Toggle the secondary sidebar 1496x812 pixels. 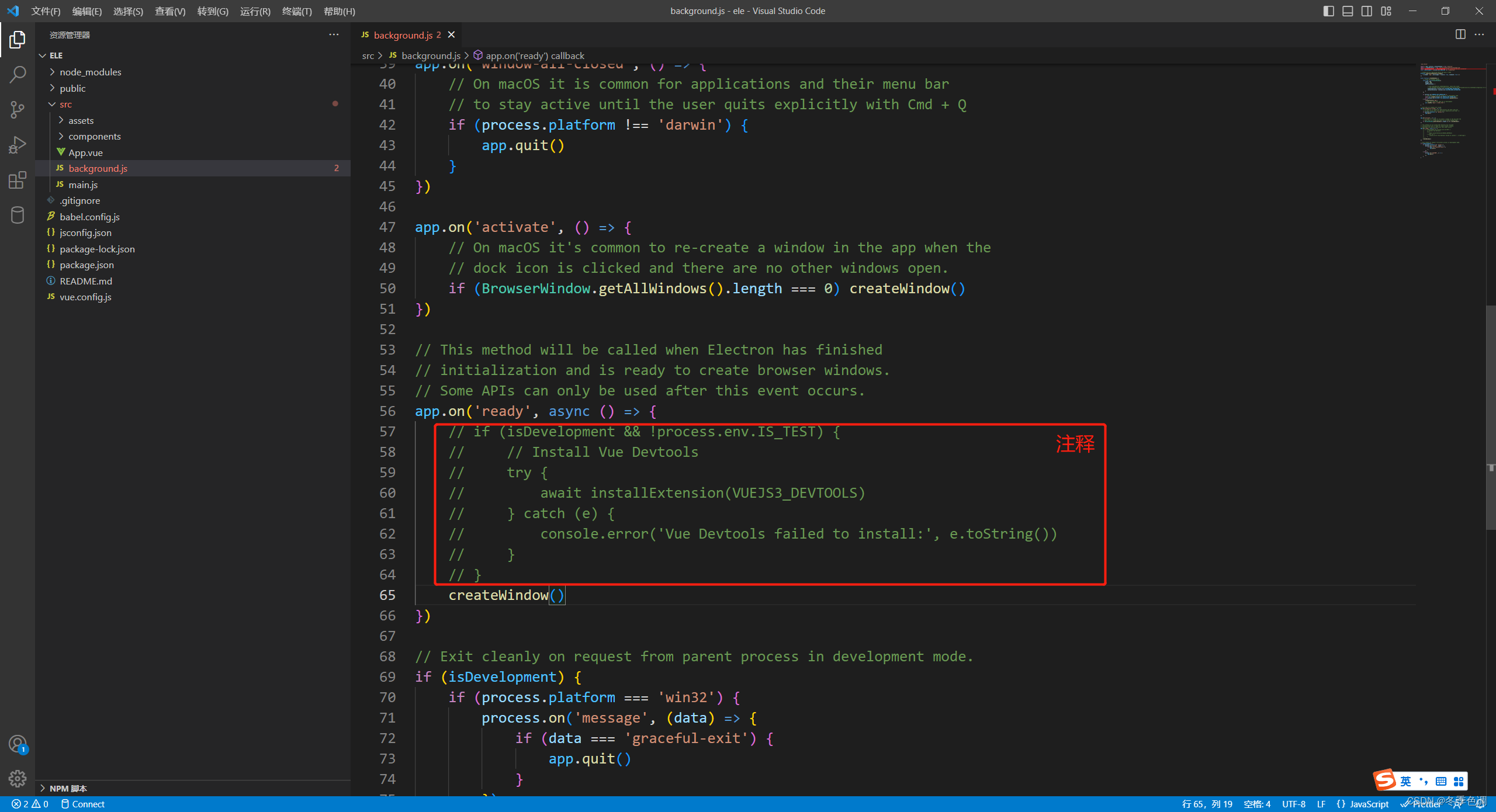point(1367,11)
